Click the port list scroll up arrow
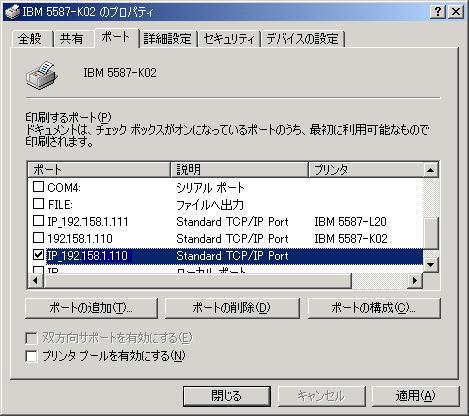Image resolution: width=469 pixels, height=416 pixels. 430,170
